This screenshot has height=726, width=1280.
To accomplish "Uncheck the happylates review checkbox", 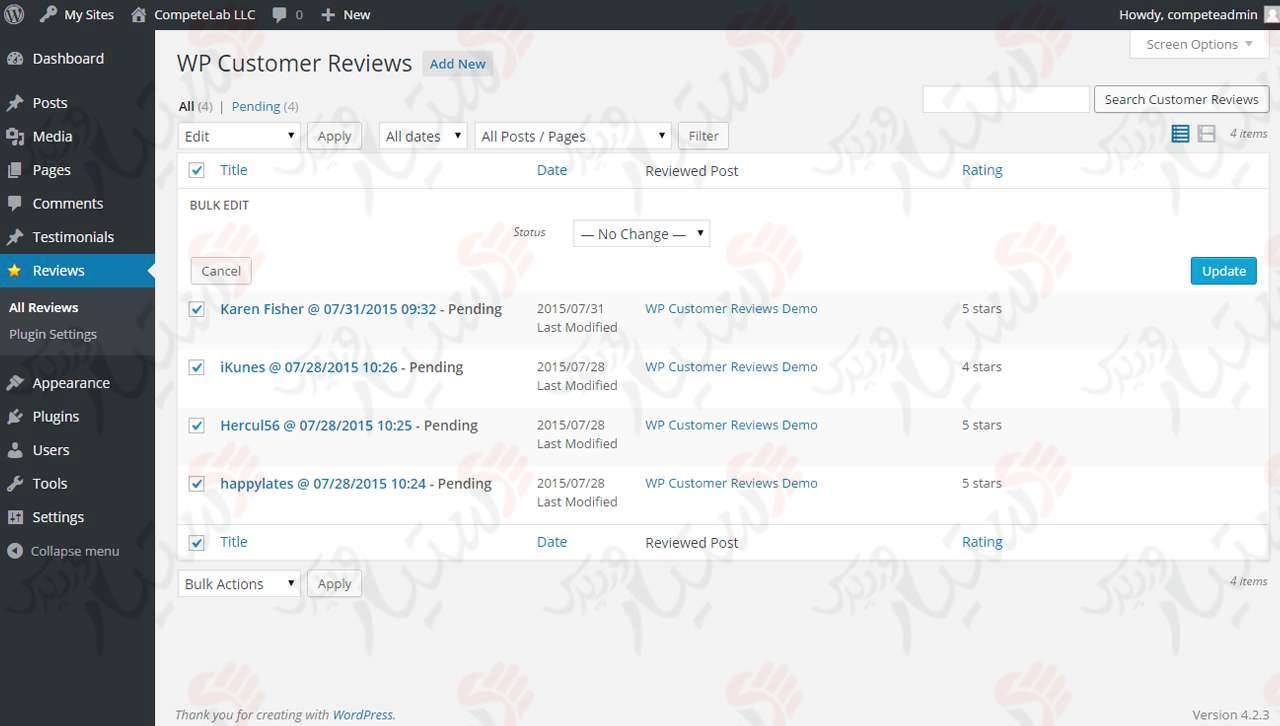I will (196, 484).
